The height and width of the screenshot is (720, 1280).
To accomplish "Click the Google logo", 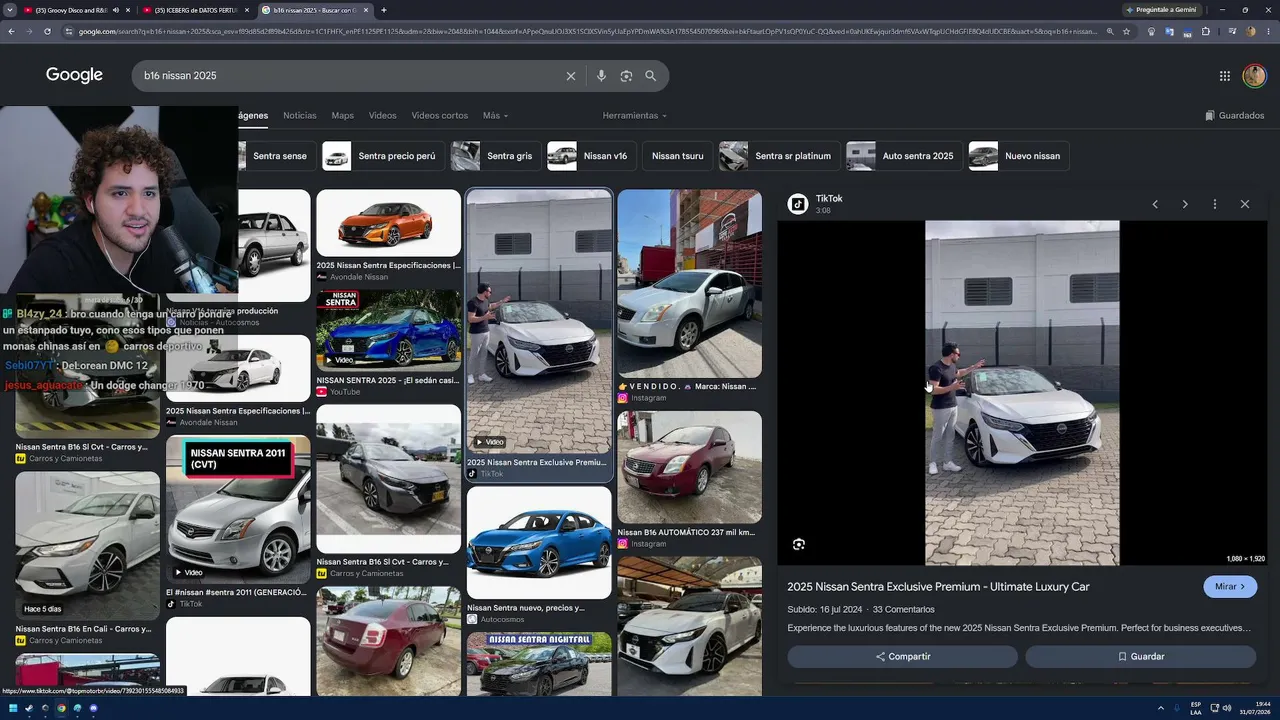I will 74,76.
